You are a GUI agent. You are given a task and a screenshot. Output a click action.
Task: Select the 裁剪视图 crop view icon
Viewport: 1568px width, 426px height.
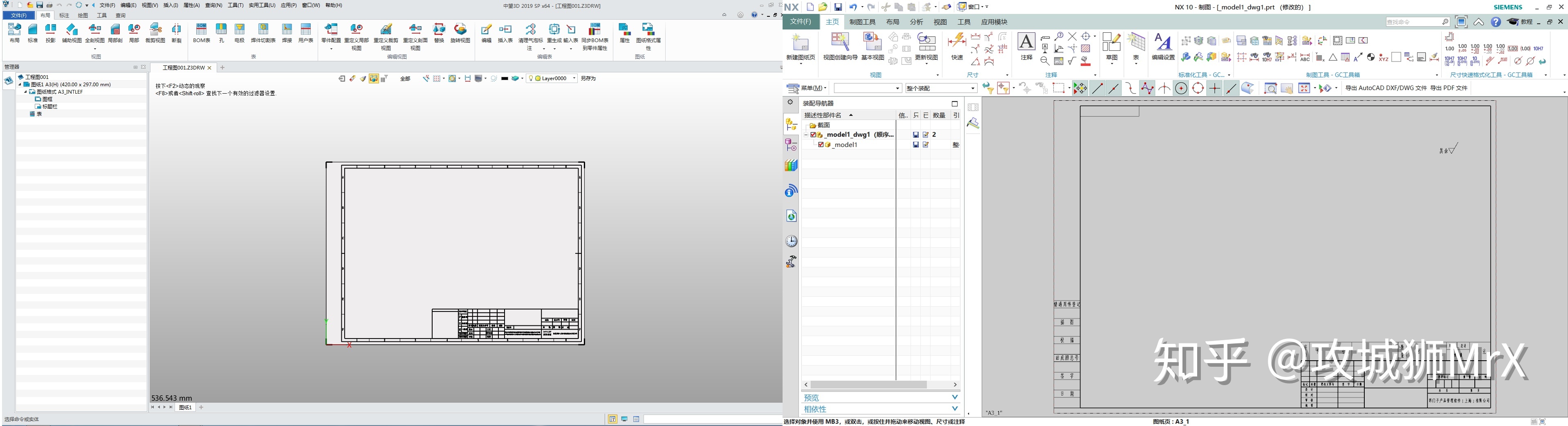coord(155,33)
